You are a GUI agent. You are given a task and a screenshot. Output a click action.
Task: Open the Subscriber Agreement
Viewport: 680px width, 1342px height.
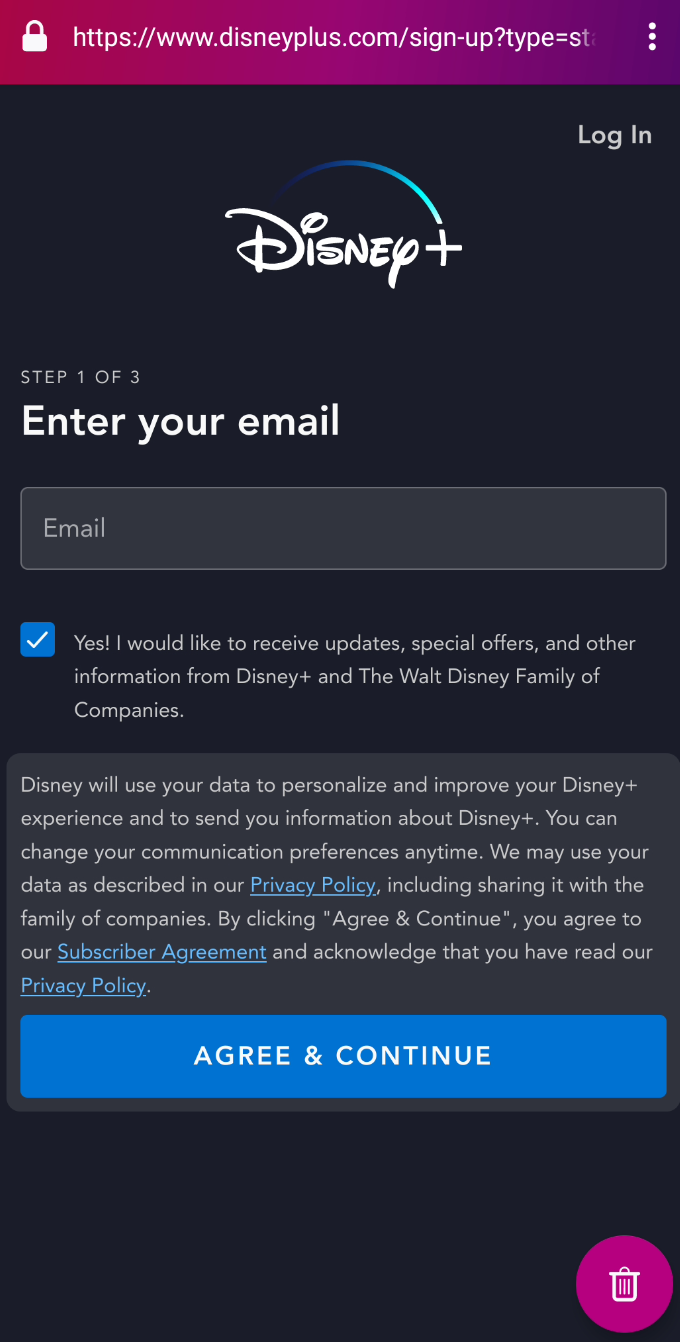pyautogui.click(x=161, y=951)
